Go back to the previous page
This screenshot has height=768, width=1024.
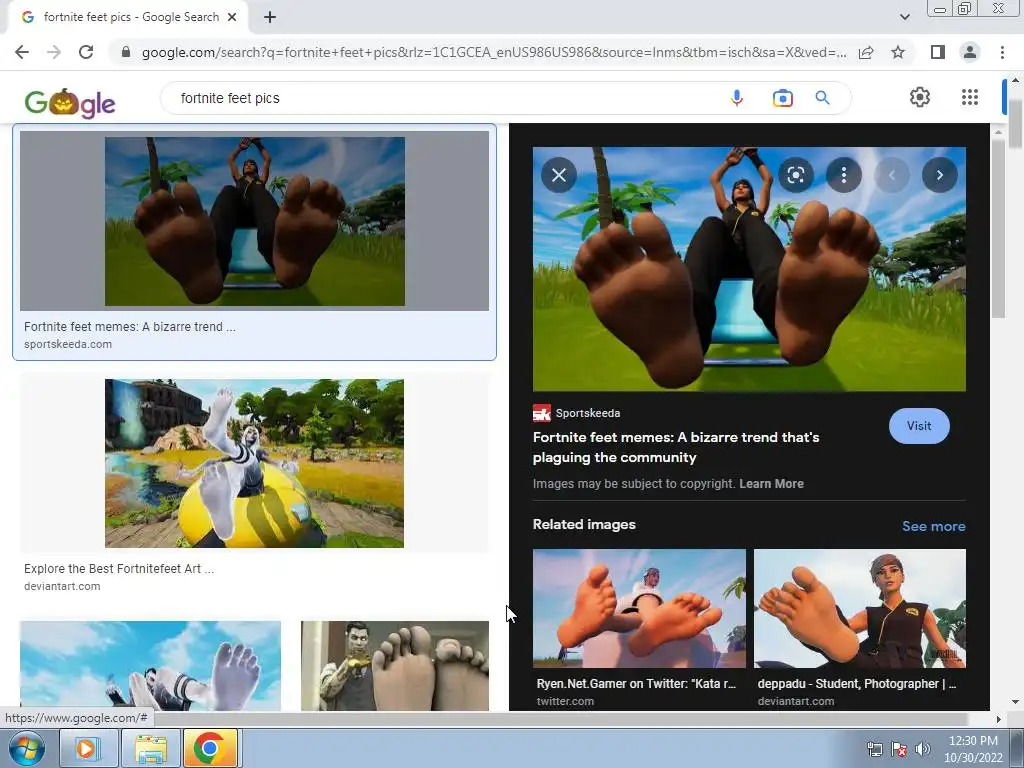pyautogui.click(x=22, y=52)
